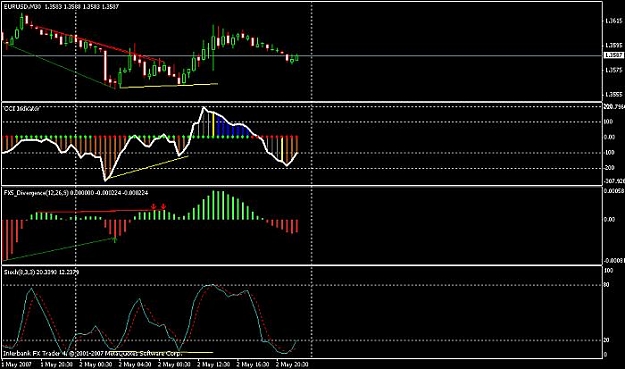Click the 1 May 2007 time label
Screen dimensions: 625x369
point(16,364)
